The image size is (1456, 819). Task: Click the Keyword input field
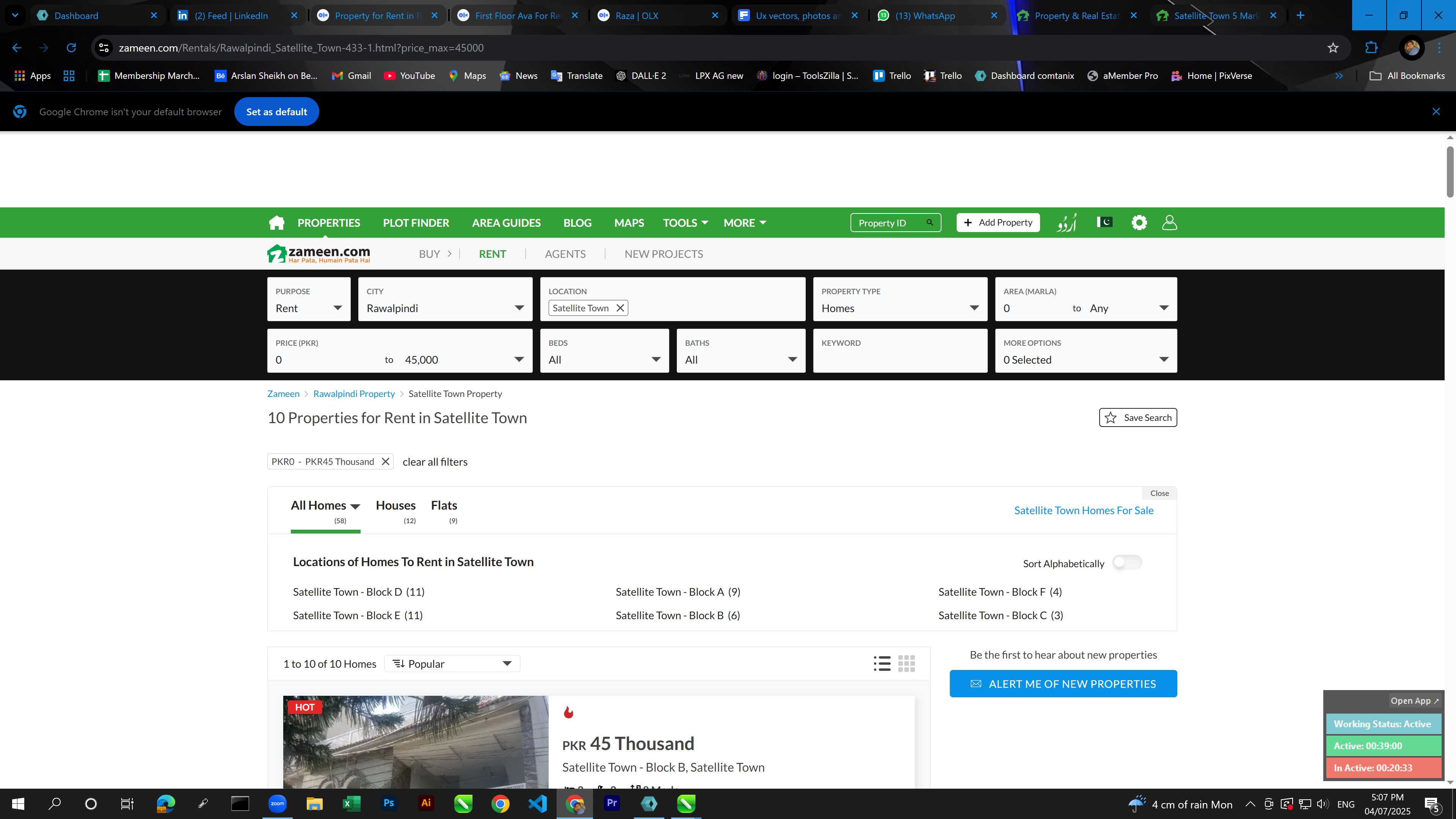[901, 351]
